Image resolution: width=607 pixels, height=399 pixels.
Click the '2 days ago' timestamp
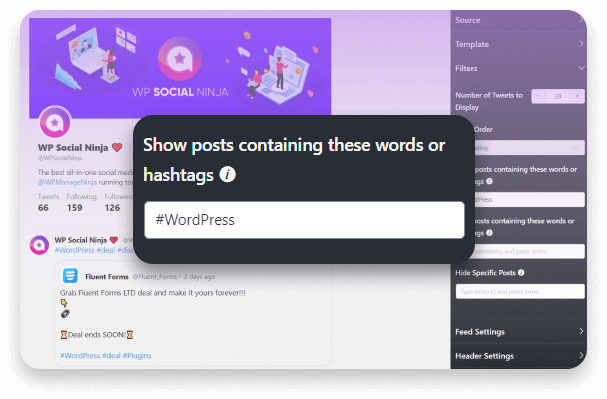(199, 277)
